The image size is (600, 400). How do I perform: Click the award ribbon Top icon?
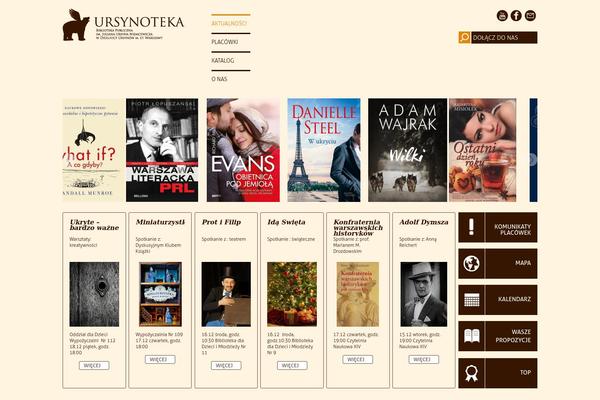coord(471,373)
